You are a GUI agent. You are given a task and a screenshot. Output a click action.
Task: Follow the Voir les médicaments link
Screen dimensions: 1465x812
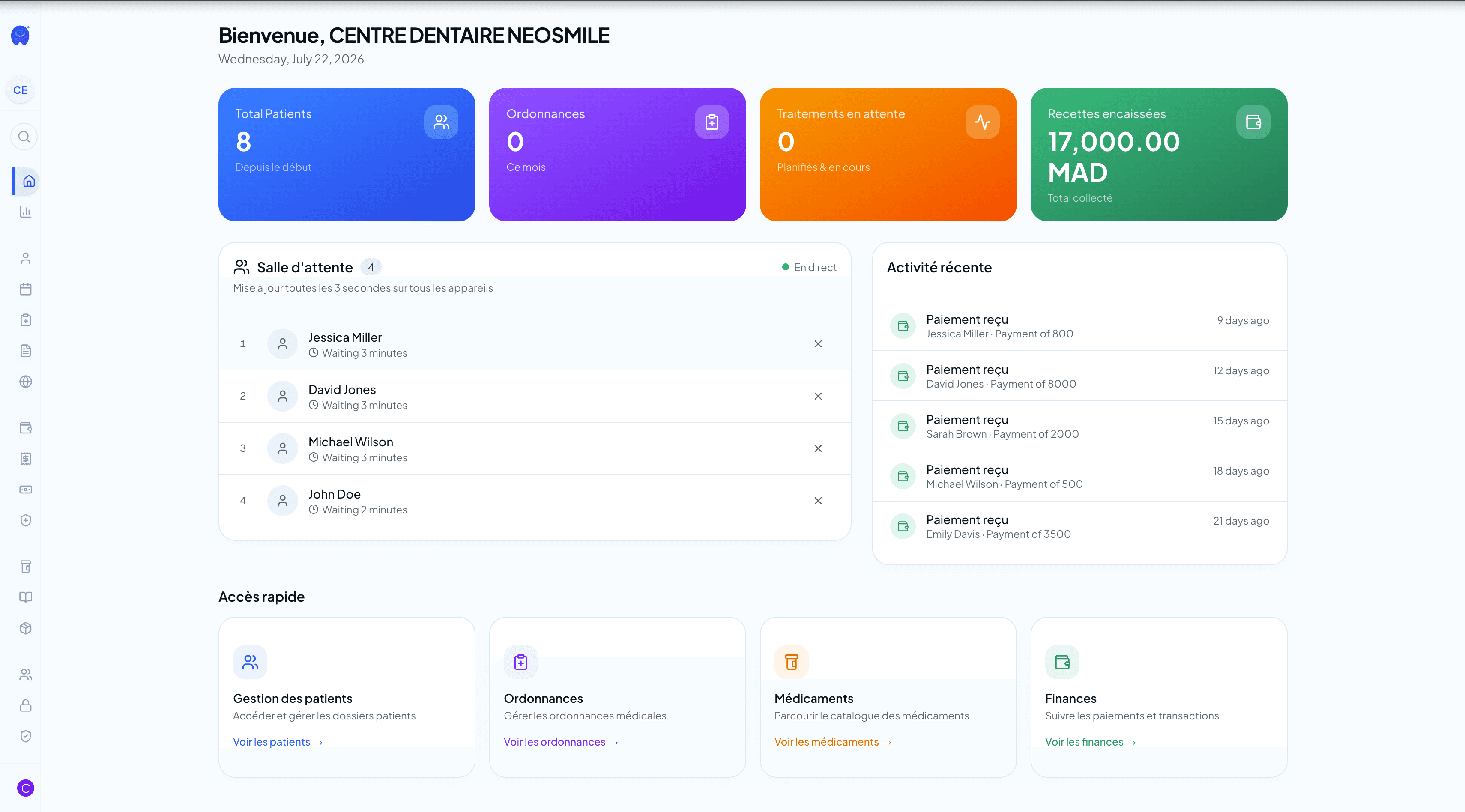(x=833, y=742)
